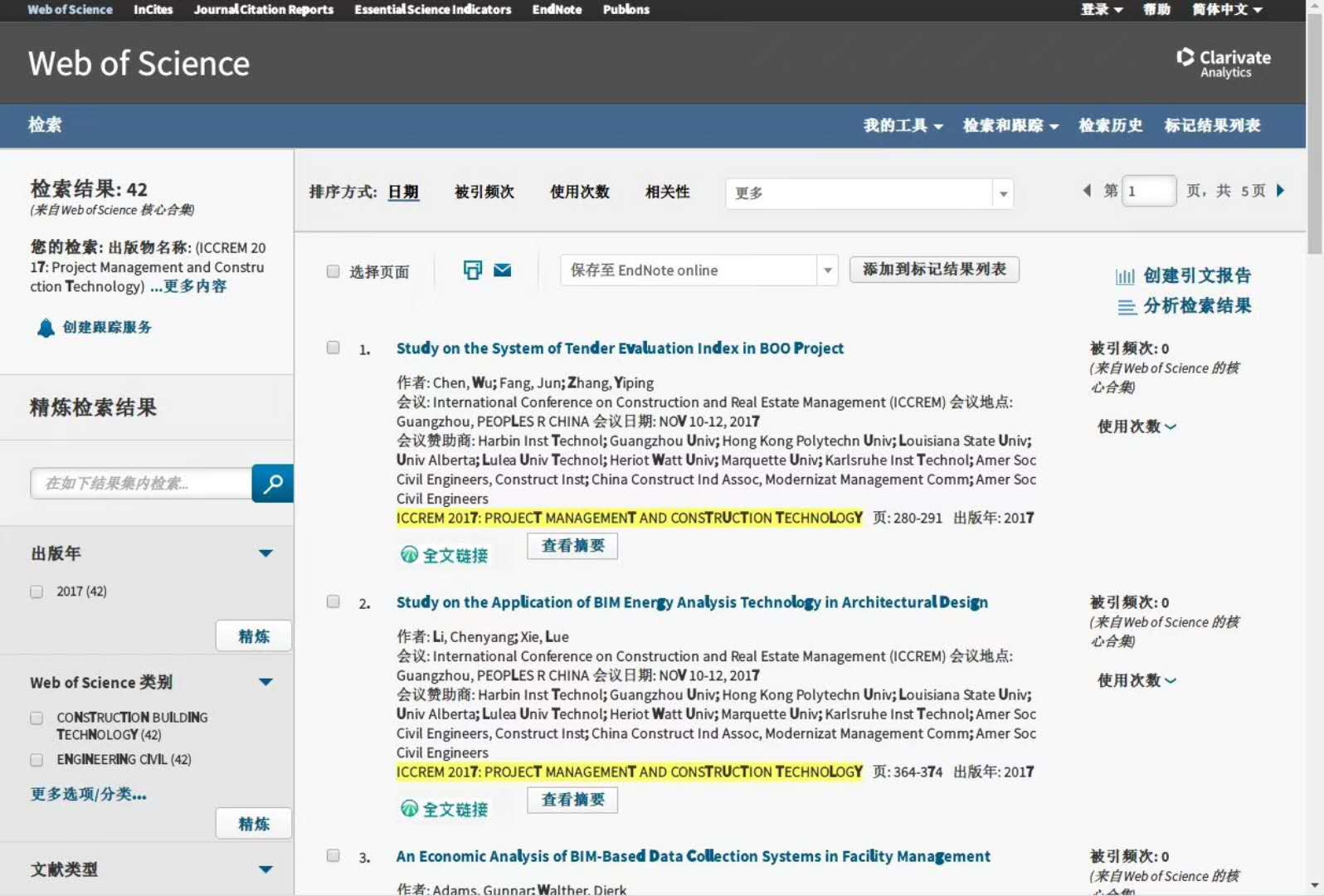The image size is (1324, 896).
Task: Click 检索 in the blue navigation bar
Action: click(45, 125)
